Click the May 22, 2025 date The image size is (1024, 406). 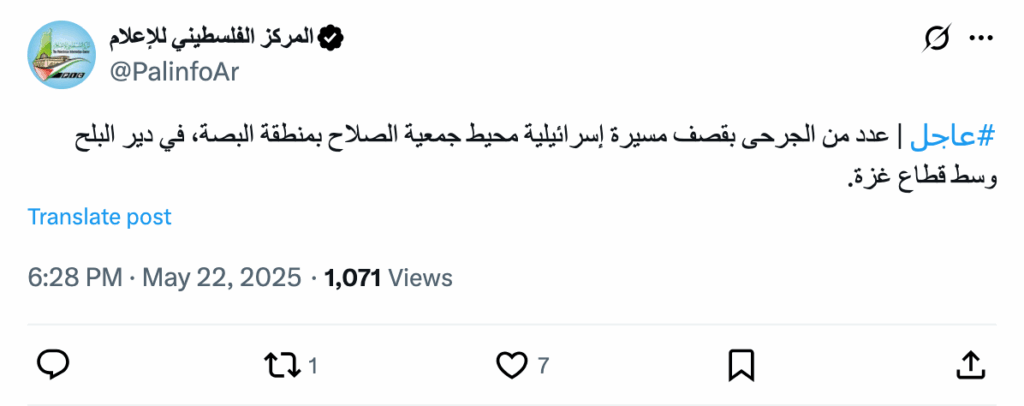pos(221,278)
